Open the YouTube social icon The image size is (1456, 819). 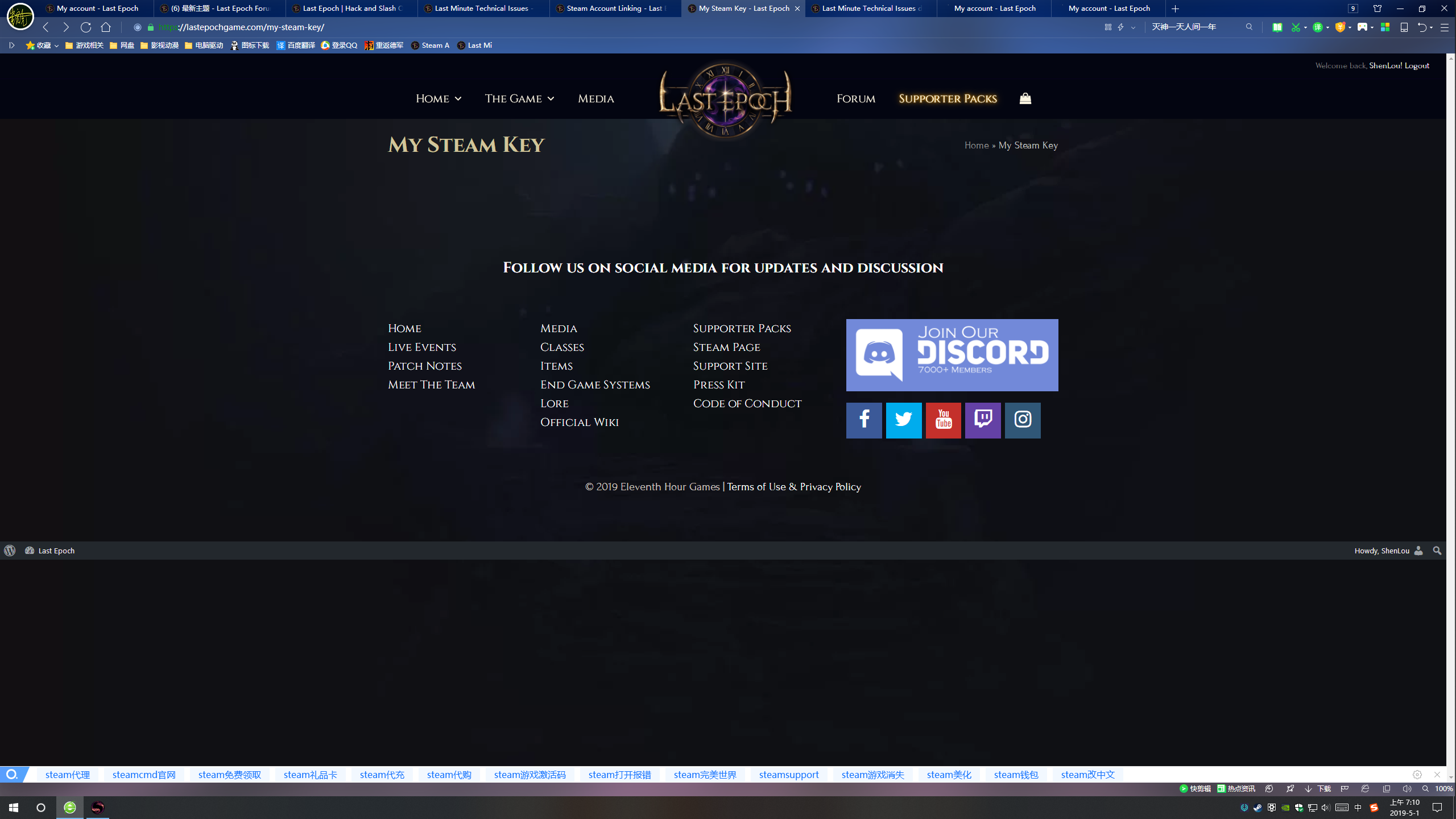pyautogui.click(x=944, y=420)
